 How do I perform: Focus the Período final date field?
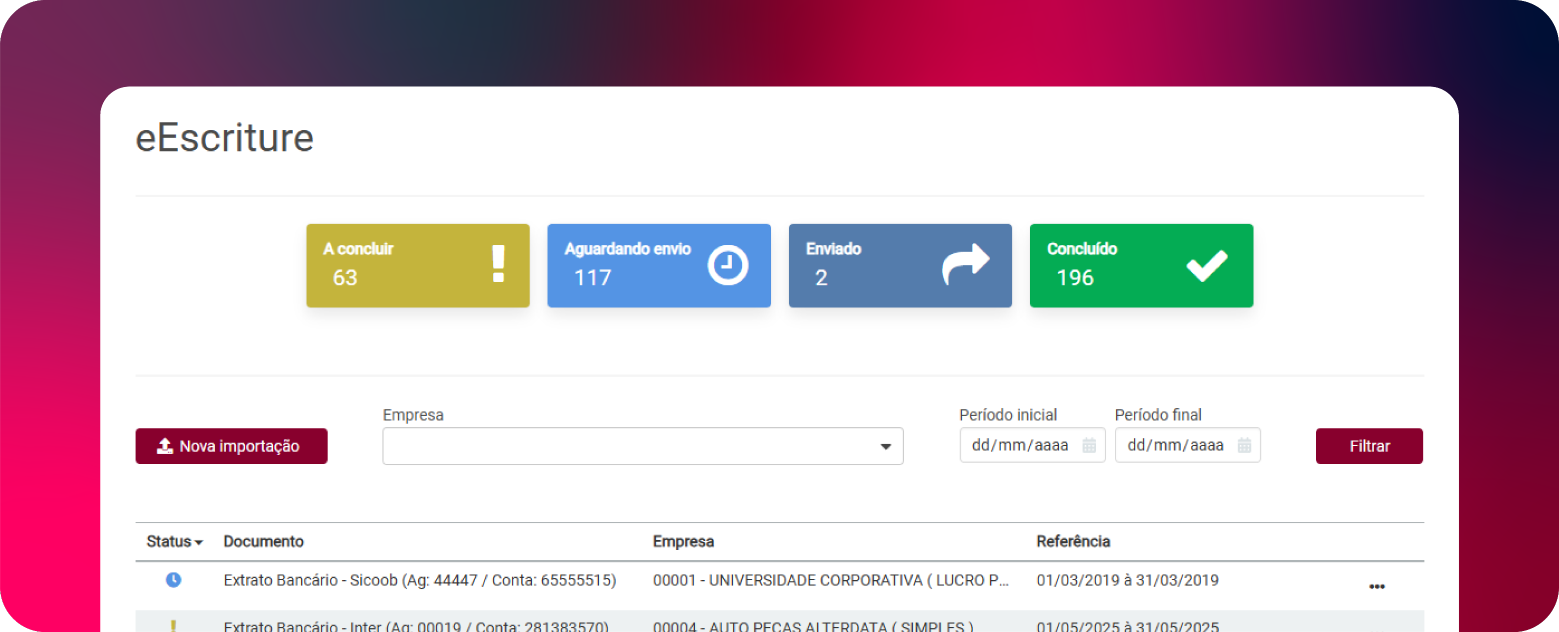(x=1176, y=446)
